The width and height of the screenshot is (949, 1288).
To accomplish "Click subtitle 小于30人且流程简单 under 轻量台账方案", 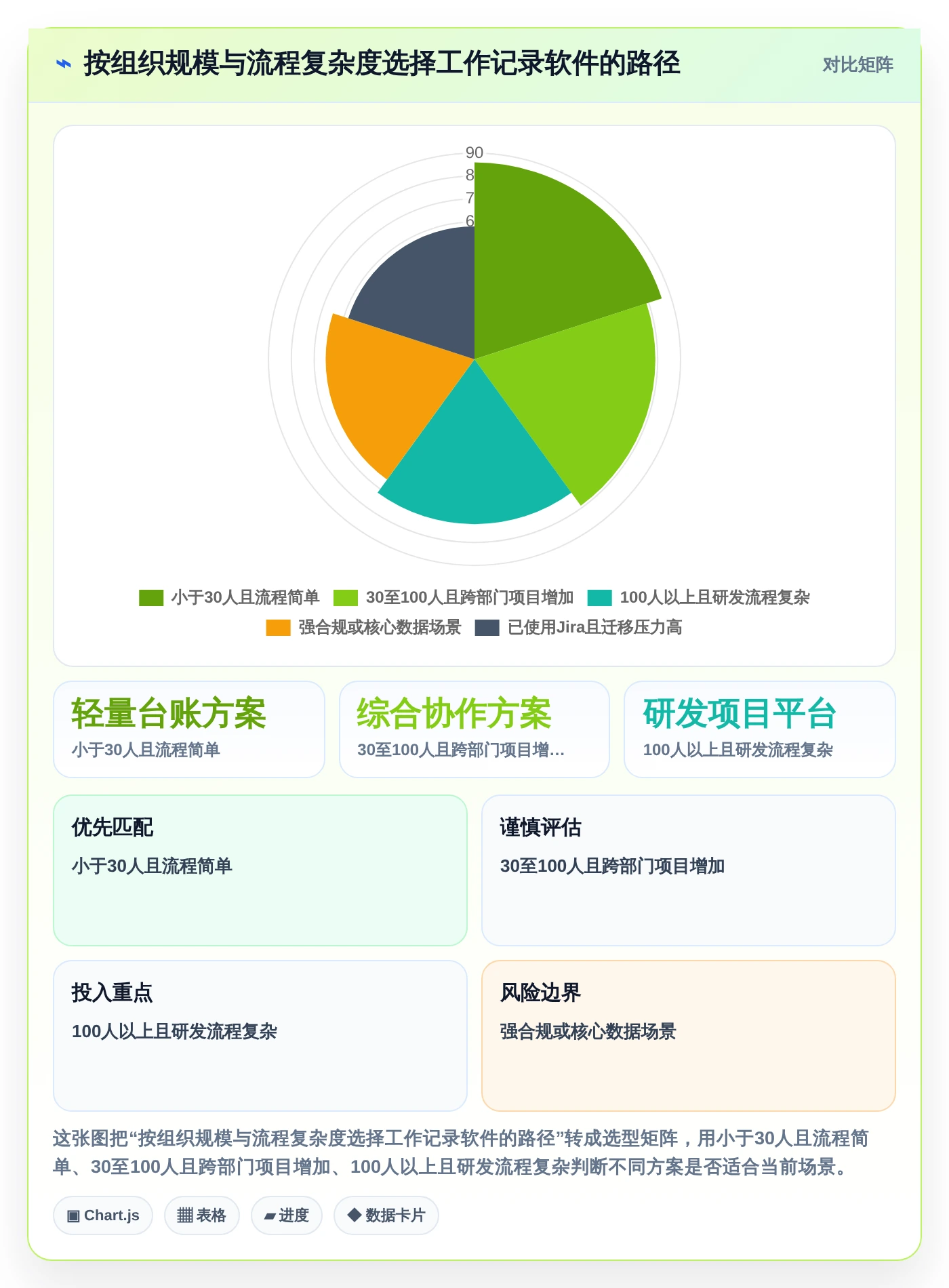I will click(146, 750).
